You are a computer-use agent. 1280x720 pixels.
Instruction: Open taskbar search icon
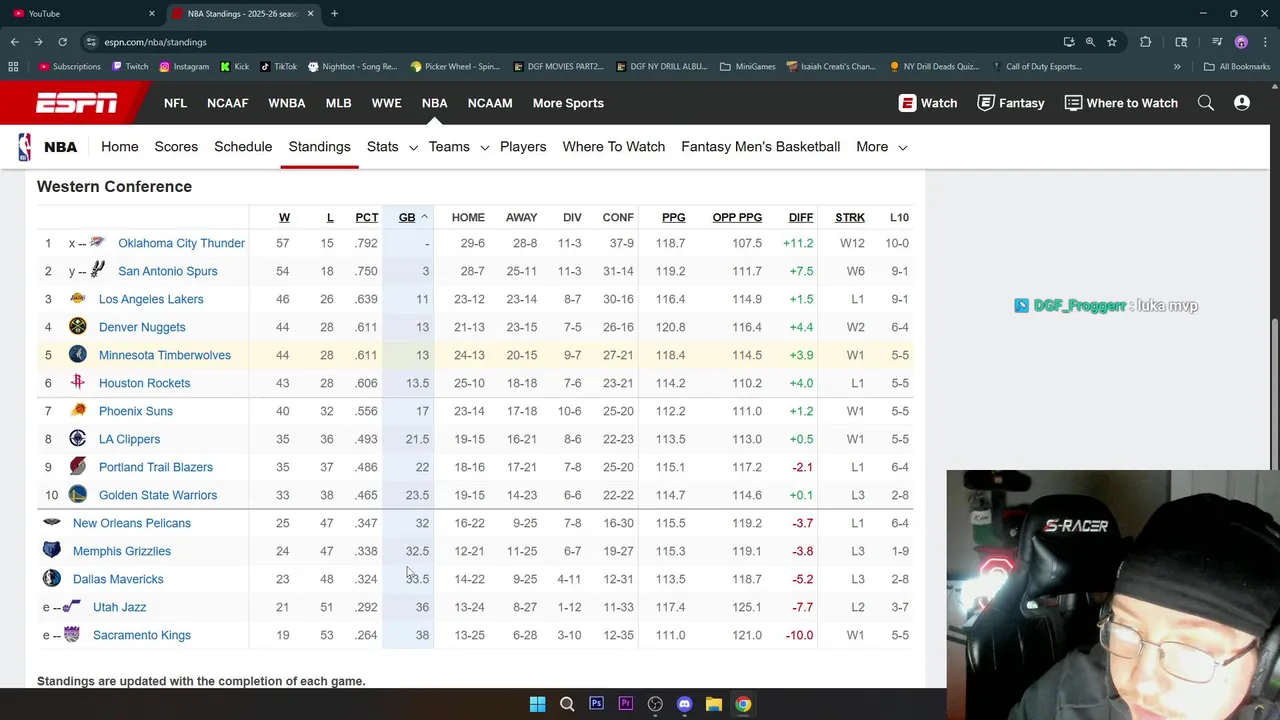click(x=567, y=704)
